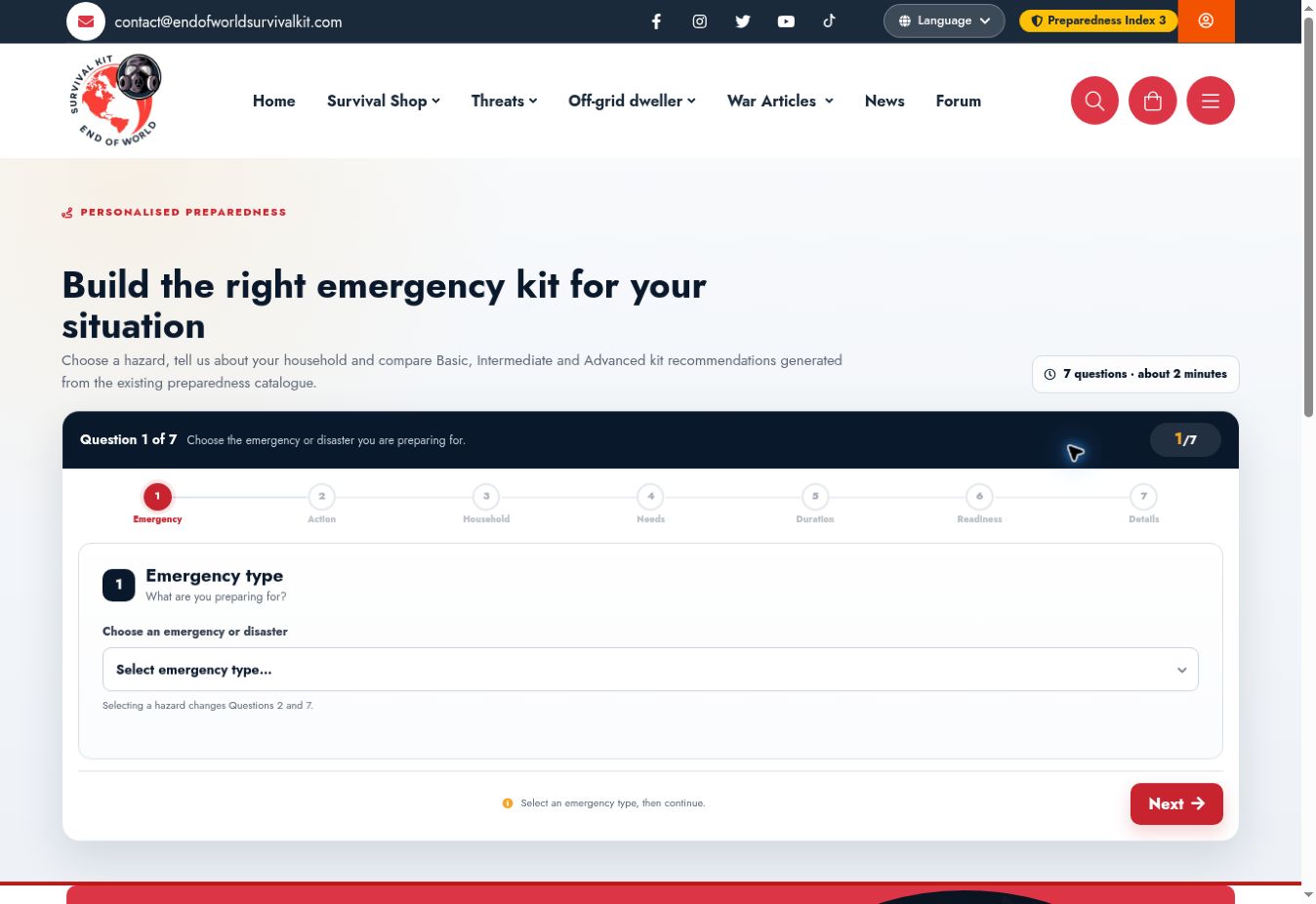Click "Selecting a hazard changes Questions 2 and 7" text

208,705
